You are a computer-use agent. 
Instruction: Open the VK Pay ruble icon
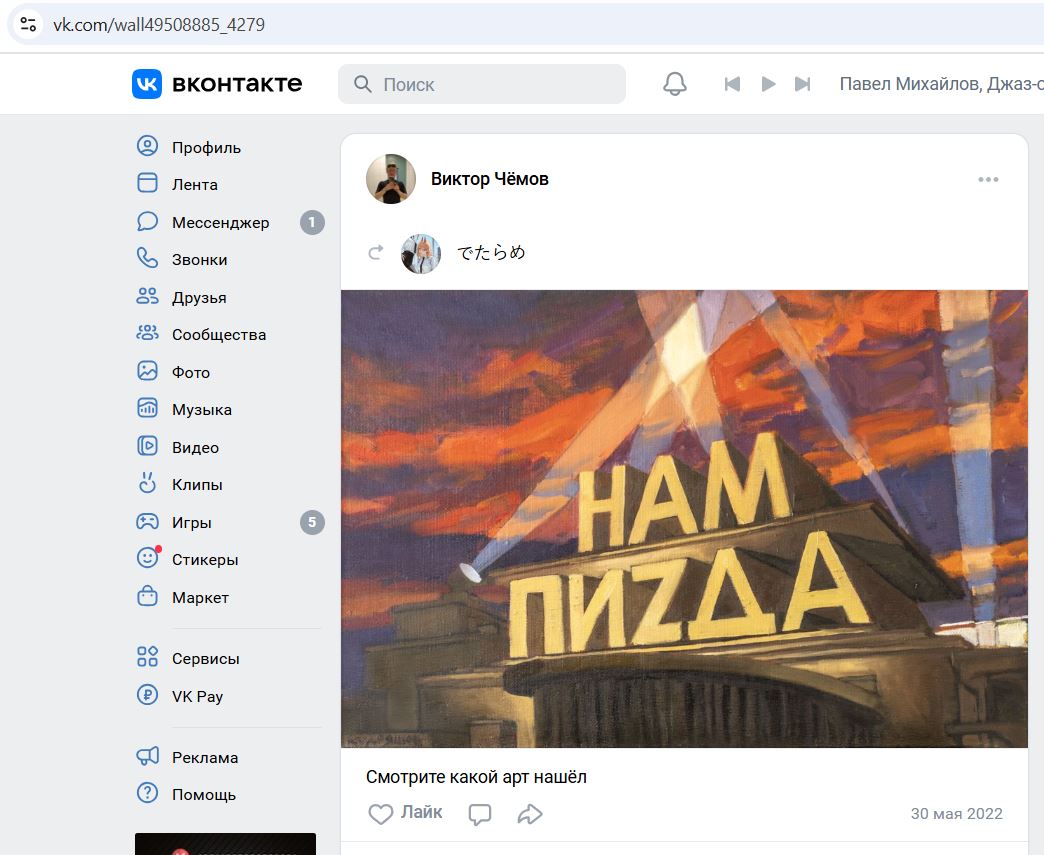147,695
